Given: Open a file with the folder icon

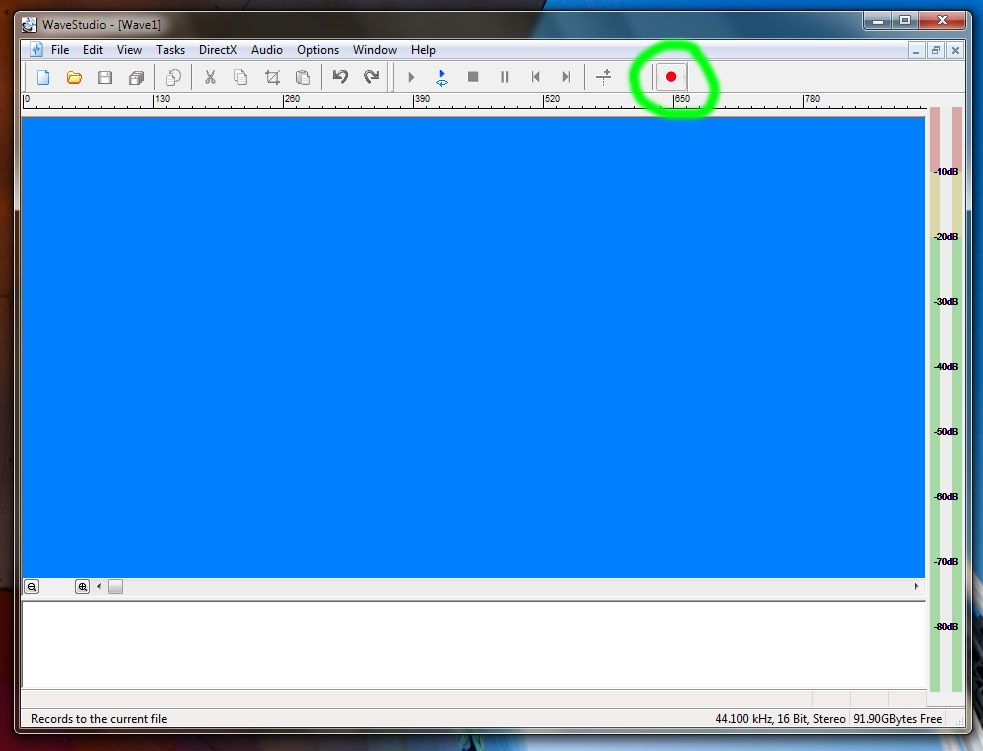Looking at the screenshot, I should 74,77.
